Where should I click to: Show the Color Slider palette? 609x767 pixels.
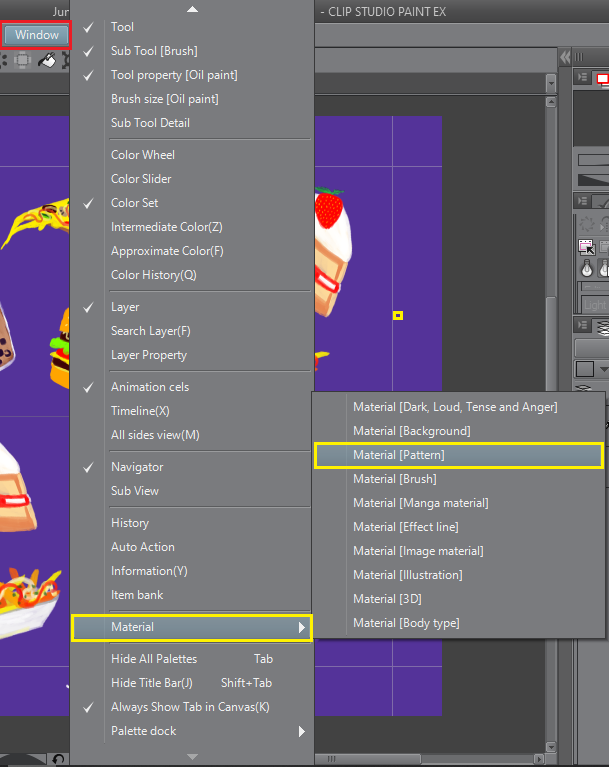(191, 179)
